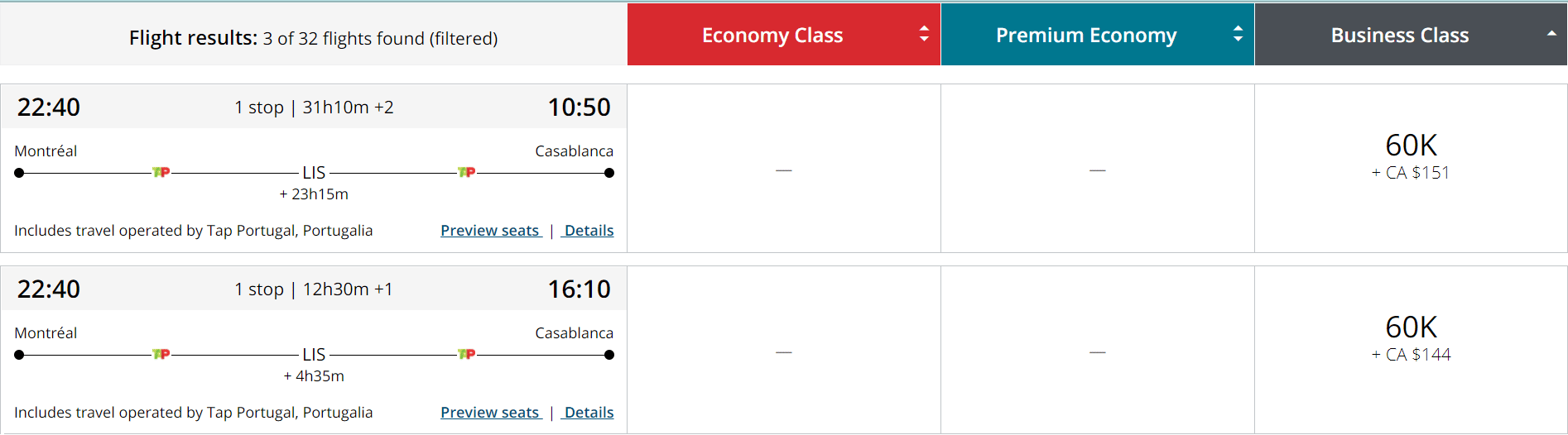Choose the 60K + CA $144 Business fare
Image resolution: width=1568 pixels, height=435 pixels.
pyautogui.click(x=1411, y=338)
